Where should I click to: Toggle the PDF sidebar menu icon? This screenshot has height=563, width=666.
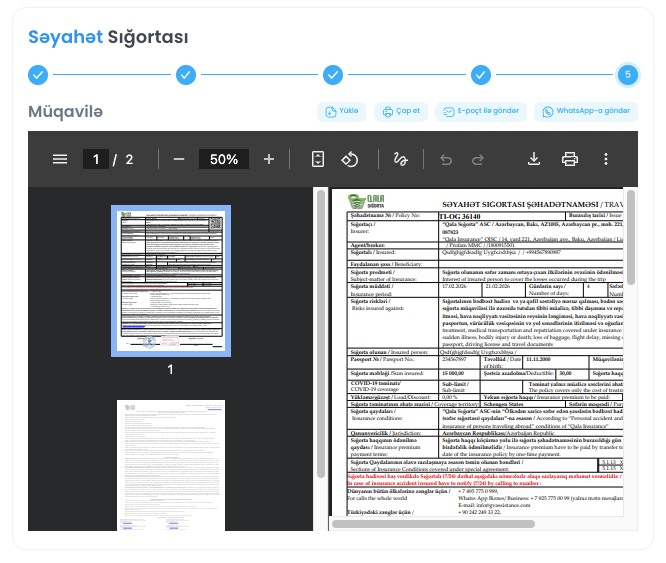(60, 159)
